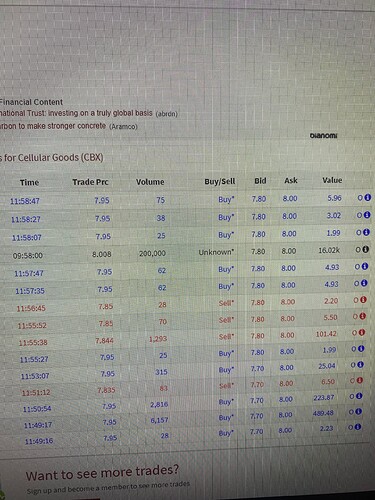Click the Time column header
The image size is (375, 500).
pyautogui.click(x=29, y=182)
